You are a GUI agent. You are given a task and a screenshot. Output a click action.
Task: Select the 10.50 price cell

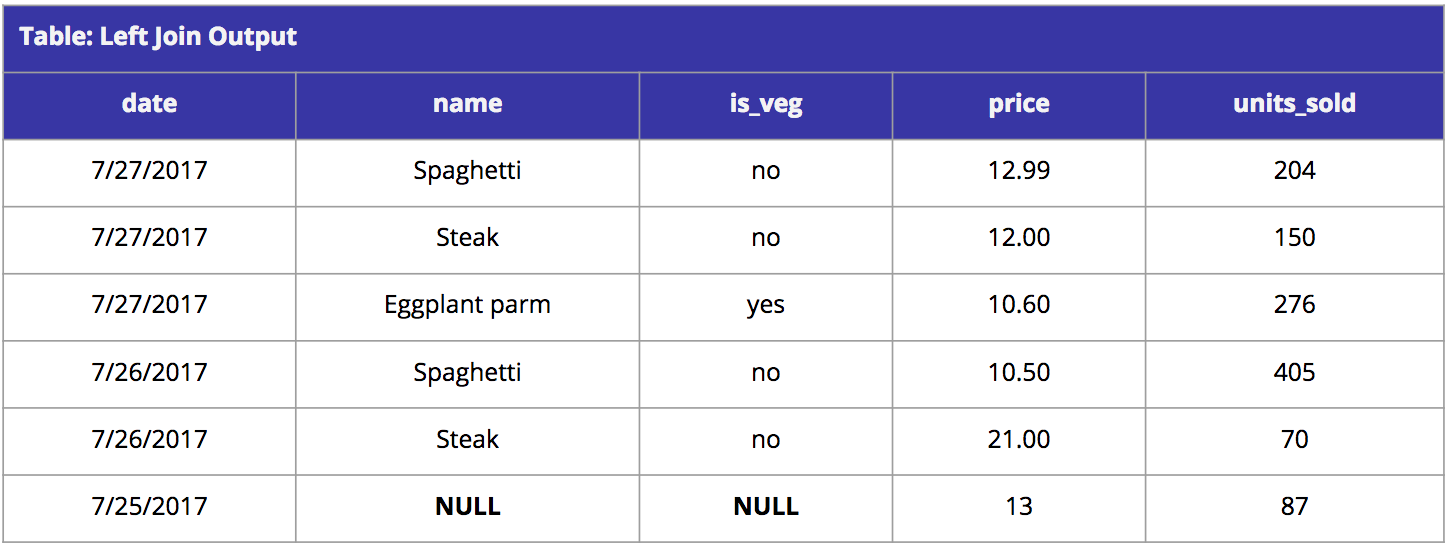point(1019,374)
